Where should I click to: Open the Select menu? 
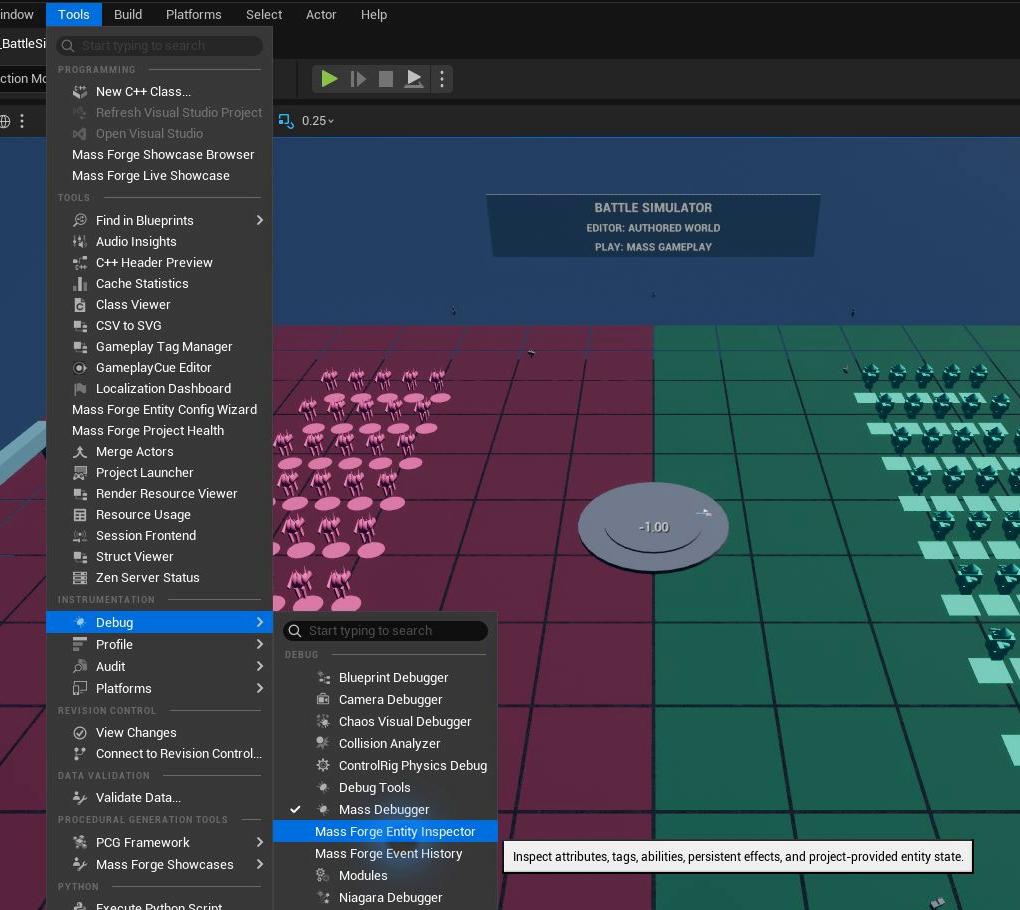(264, 14)
